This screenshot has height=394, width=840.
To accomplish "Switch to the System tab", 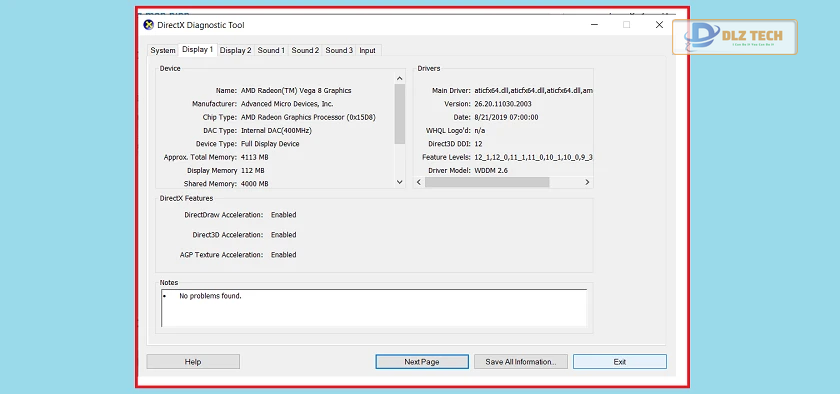I will tap(163, 50).
